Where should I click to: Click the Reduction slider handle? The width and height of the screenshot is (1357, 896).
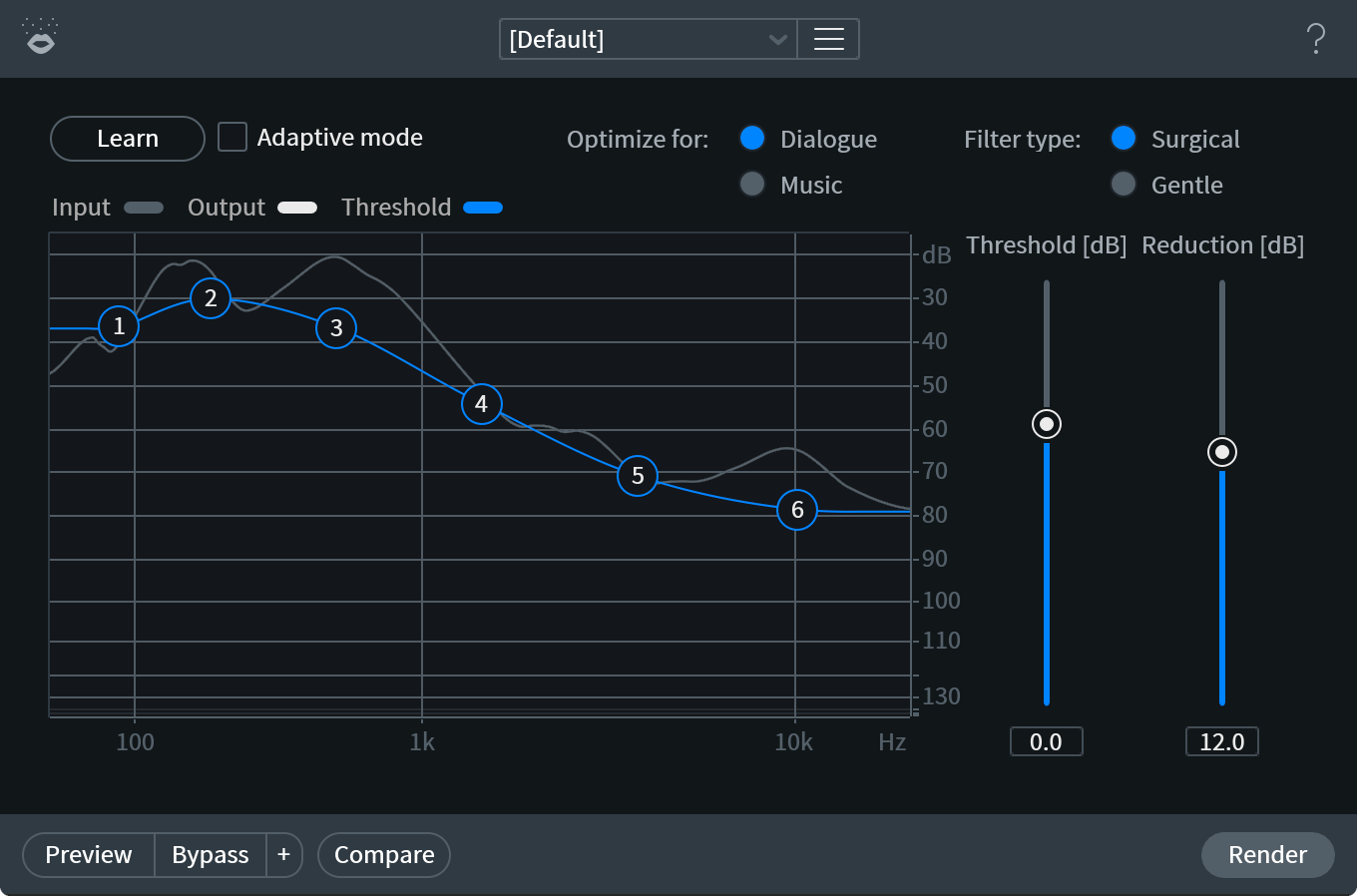(x=1222, y=452)
